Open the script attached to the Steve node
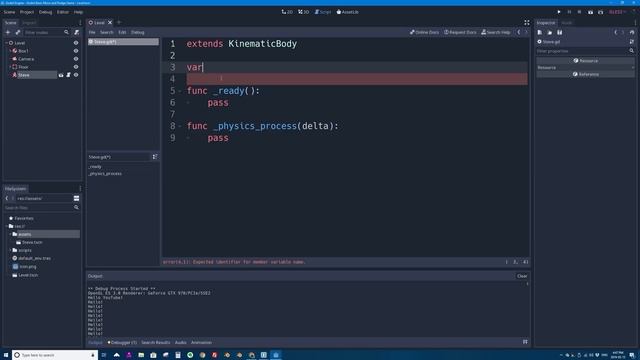This screenshot has width=640, height=360. point(68,75)
